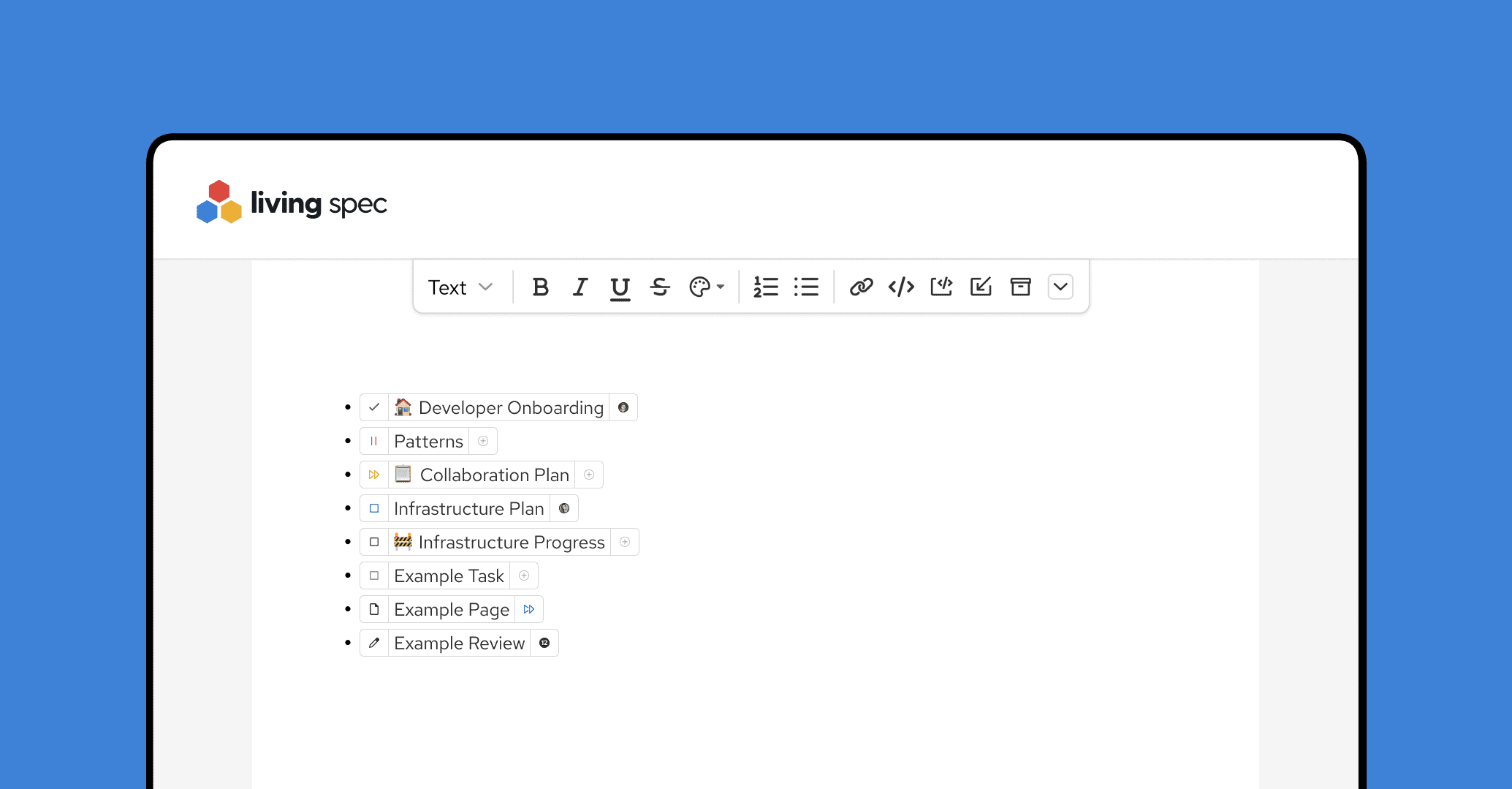Viewport: 1512px width, 789px height.
Task: Check the Example Task checkbox
Action: 374,575
